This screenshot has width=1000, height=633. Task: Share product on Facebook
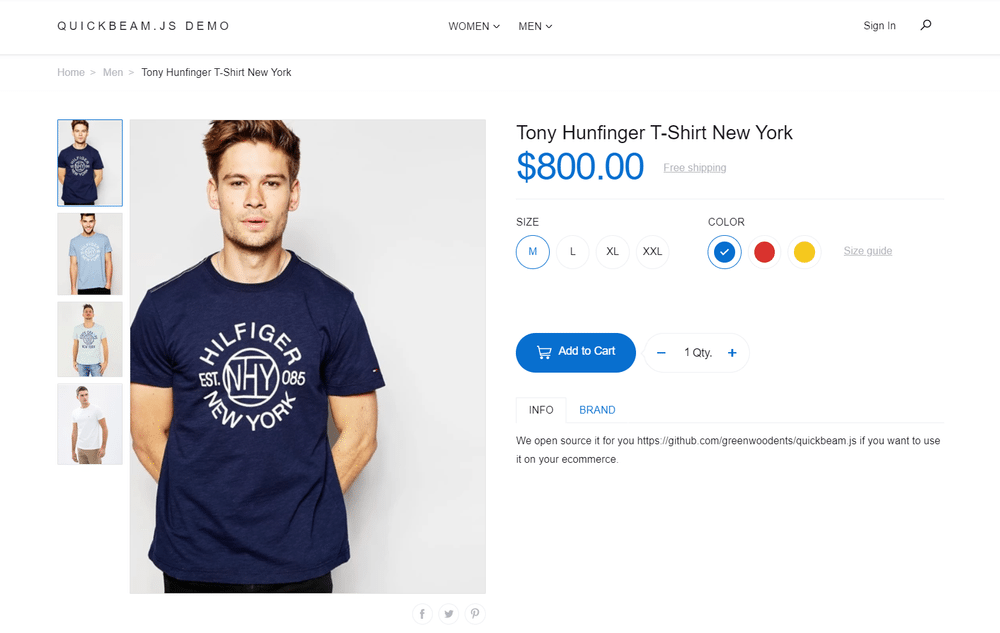422,614
